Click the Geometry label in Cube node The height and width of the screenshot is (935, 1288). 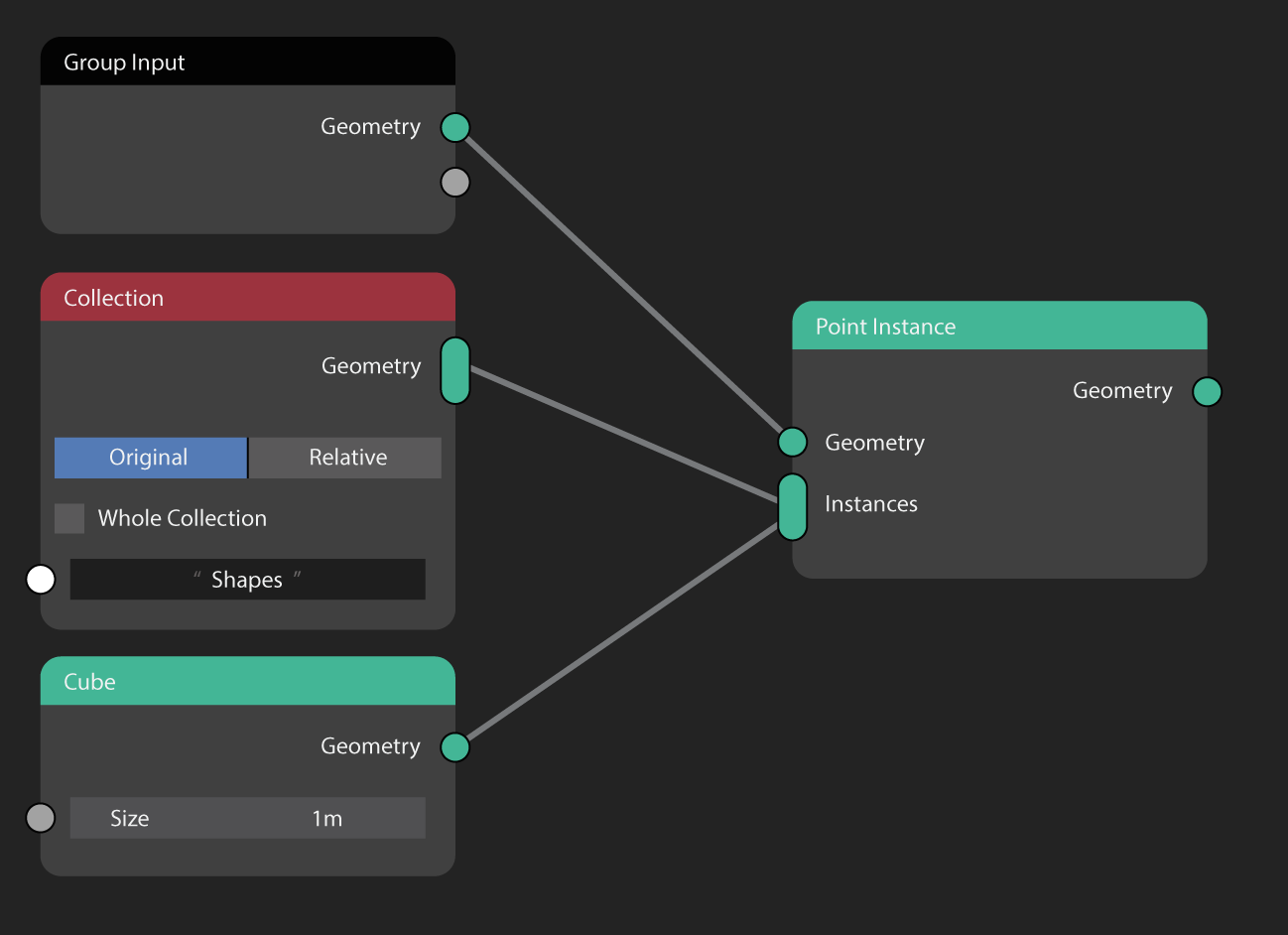pos(370,746)
